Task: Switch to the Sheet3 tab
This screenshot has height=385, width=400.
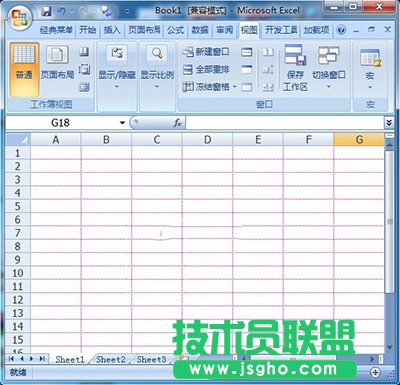Action: pos(151,359)
